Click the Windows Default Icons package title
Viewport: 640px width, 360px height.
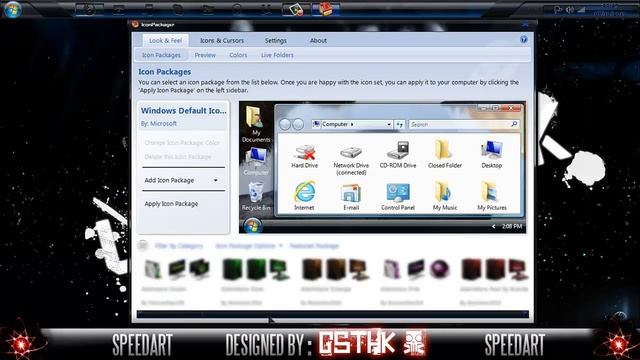click(184, 111)
